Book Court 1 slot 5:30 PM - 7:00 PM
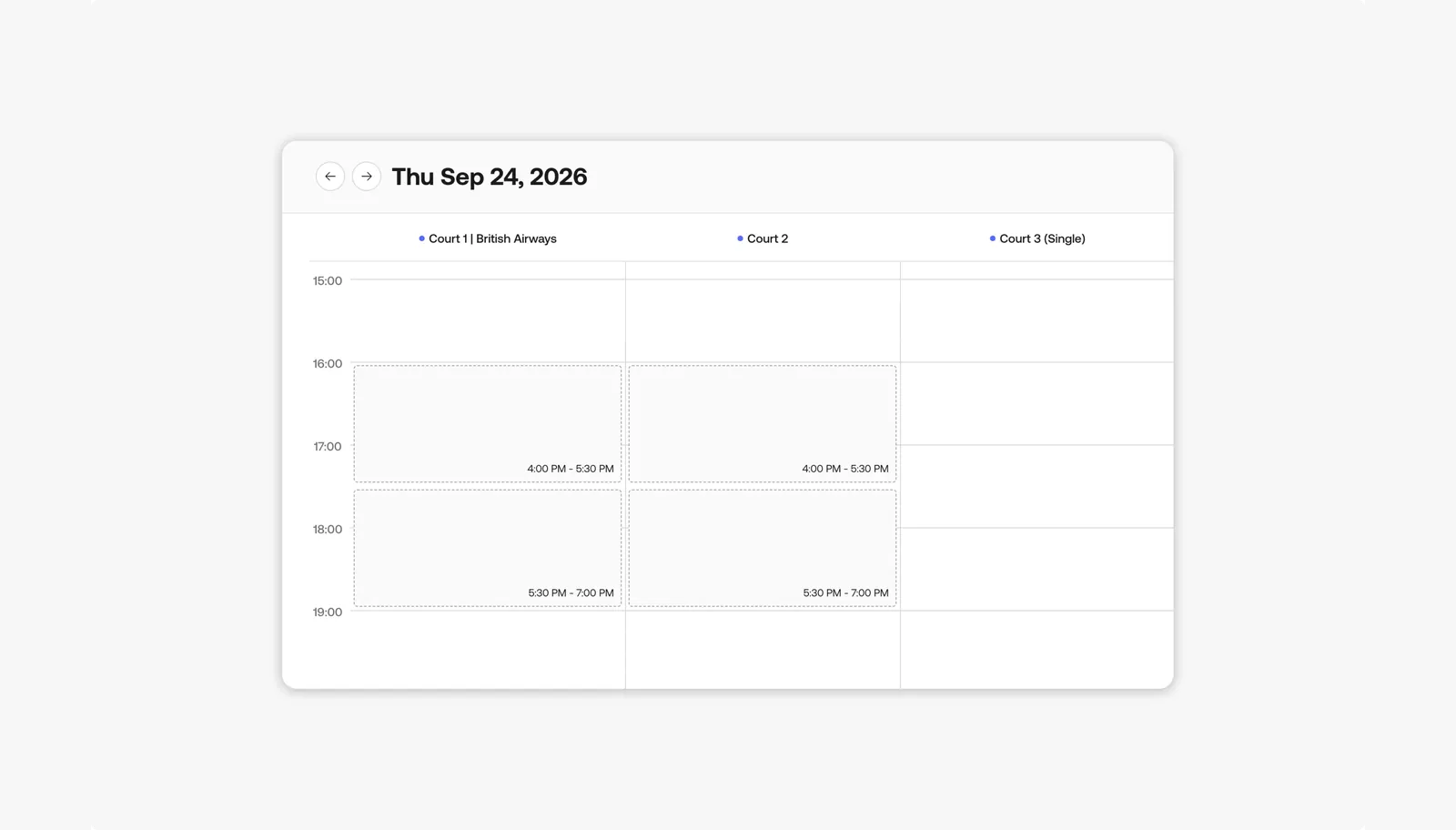The width and height of the screenshot is (1456, 830). coord(488,548)
